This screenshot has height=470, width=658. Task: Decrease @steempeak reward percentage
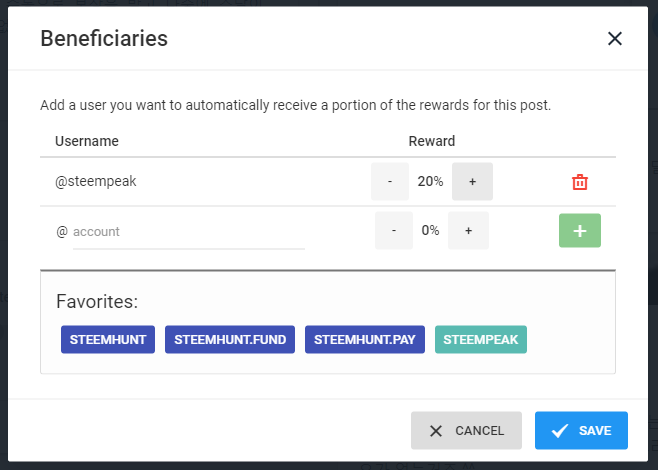[x=390, y=182]
